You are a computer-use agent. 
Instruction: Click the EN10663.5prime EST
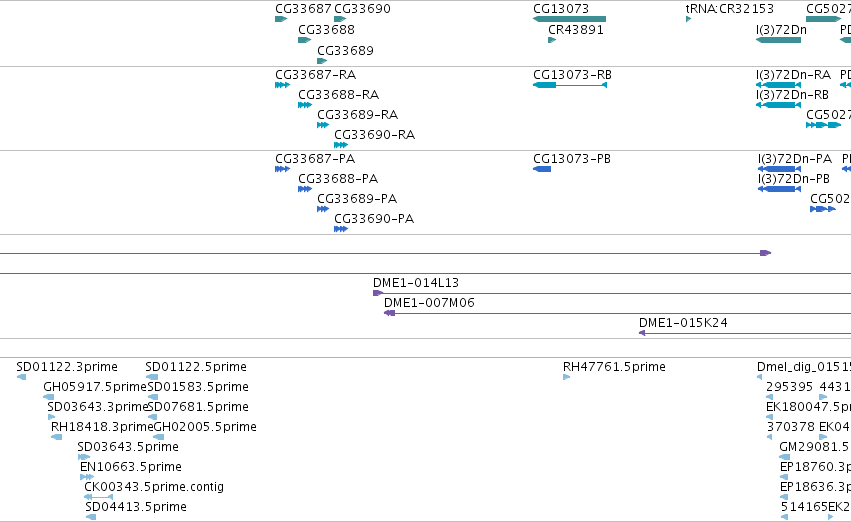coord(87,478)
